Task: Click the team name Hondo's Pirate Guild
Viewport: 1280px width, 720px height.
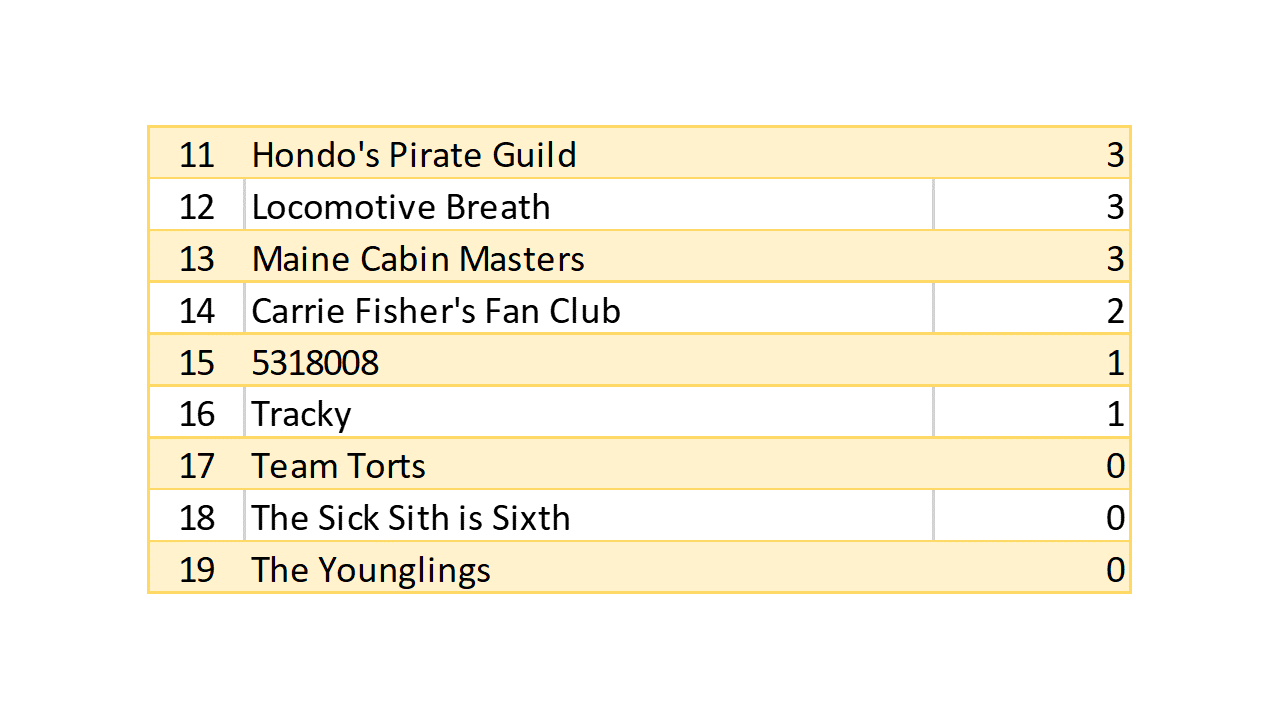Action: (x=414, y=155)
